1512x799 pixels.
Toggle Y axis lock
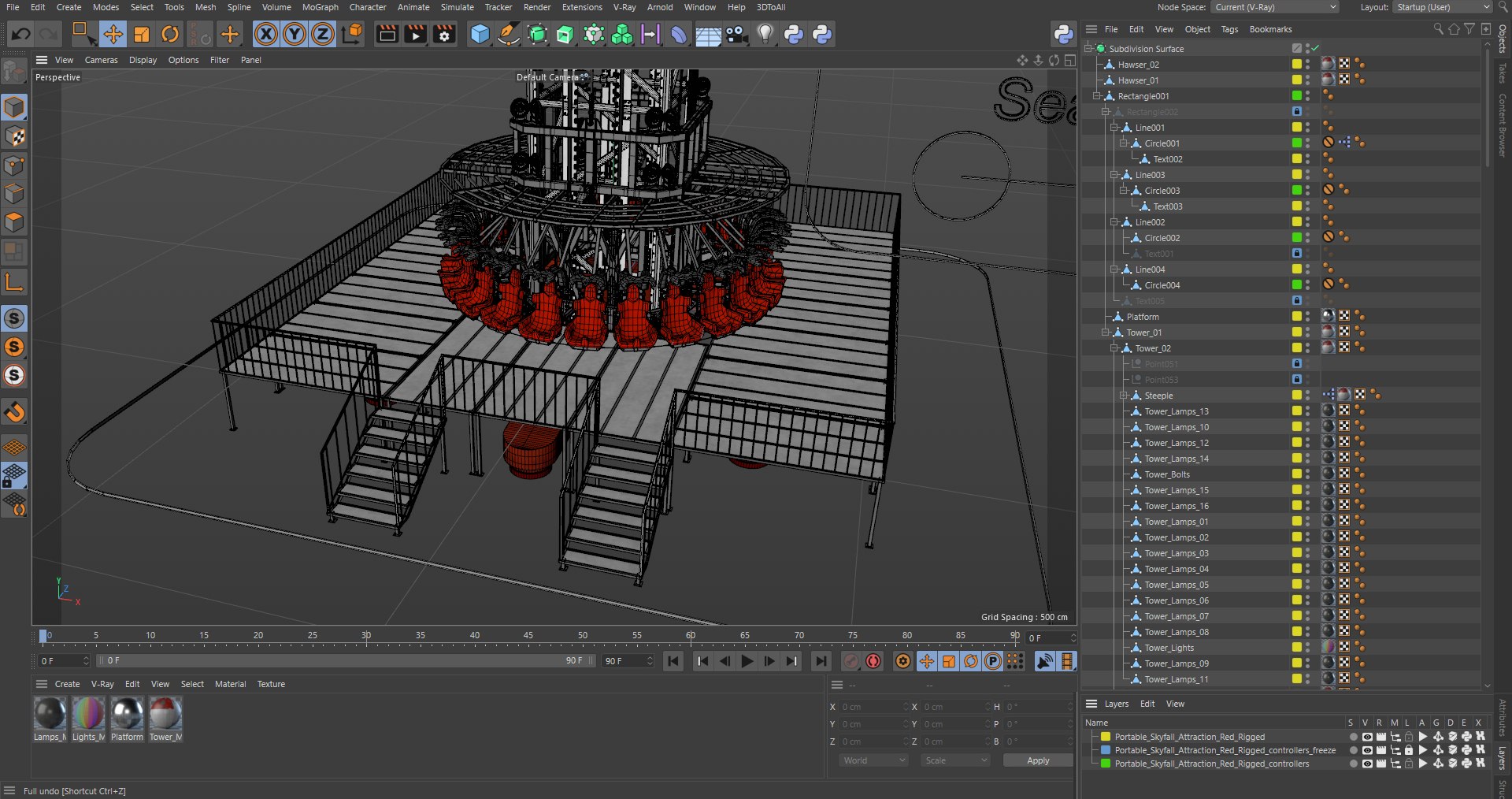coord(295,34)
